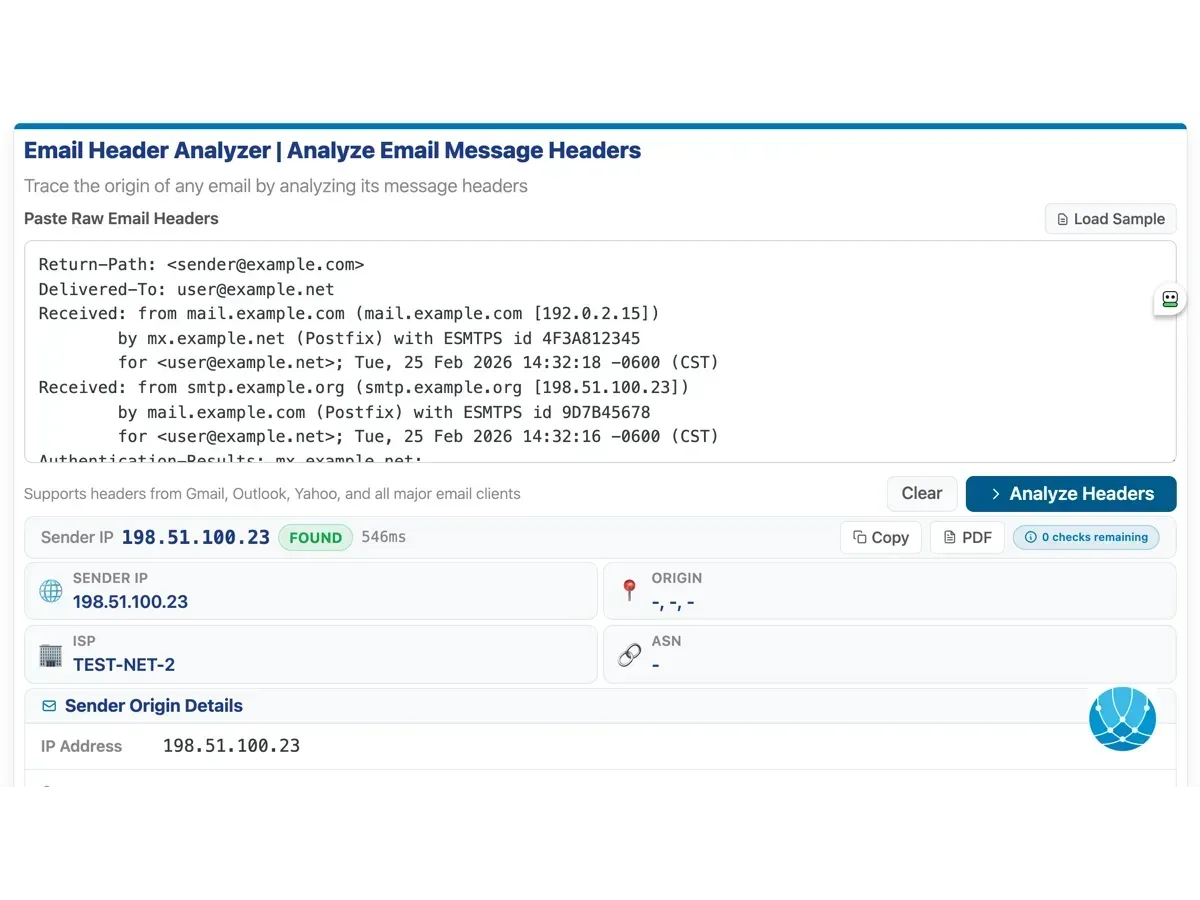Copy the sender IP result

point(880,537)
